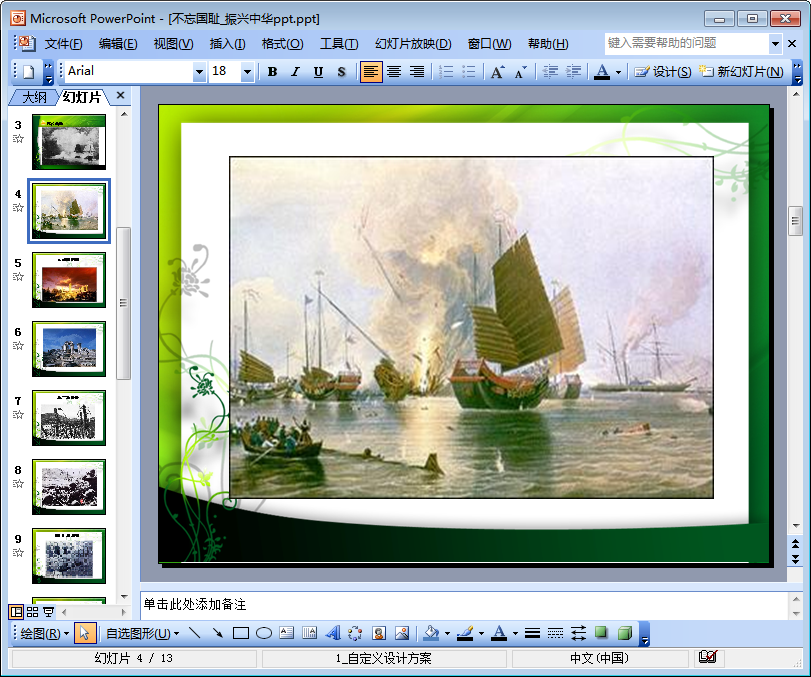Select Center alignment
The width and height of the screenshot is (811, 677).
394,72
